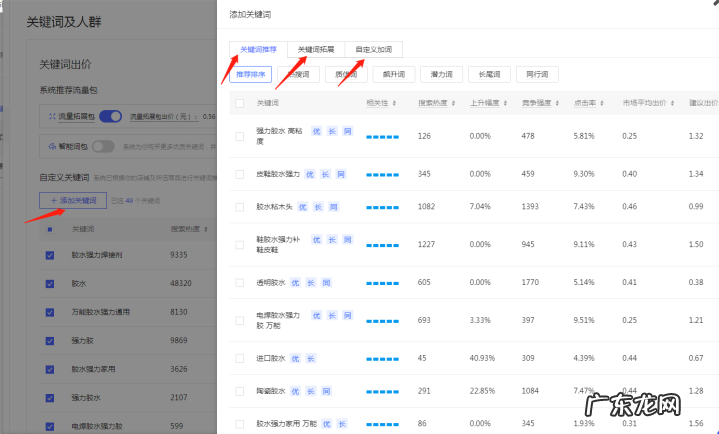Select the 飙升词 filter
Image resolution: width=719 pixels, height=434 pixels.
pyautogui.click(x=394, y=74)
